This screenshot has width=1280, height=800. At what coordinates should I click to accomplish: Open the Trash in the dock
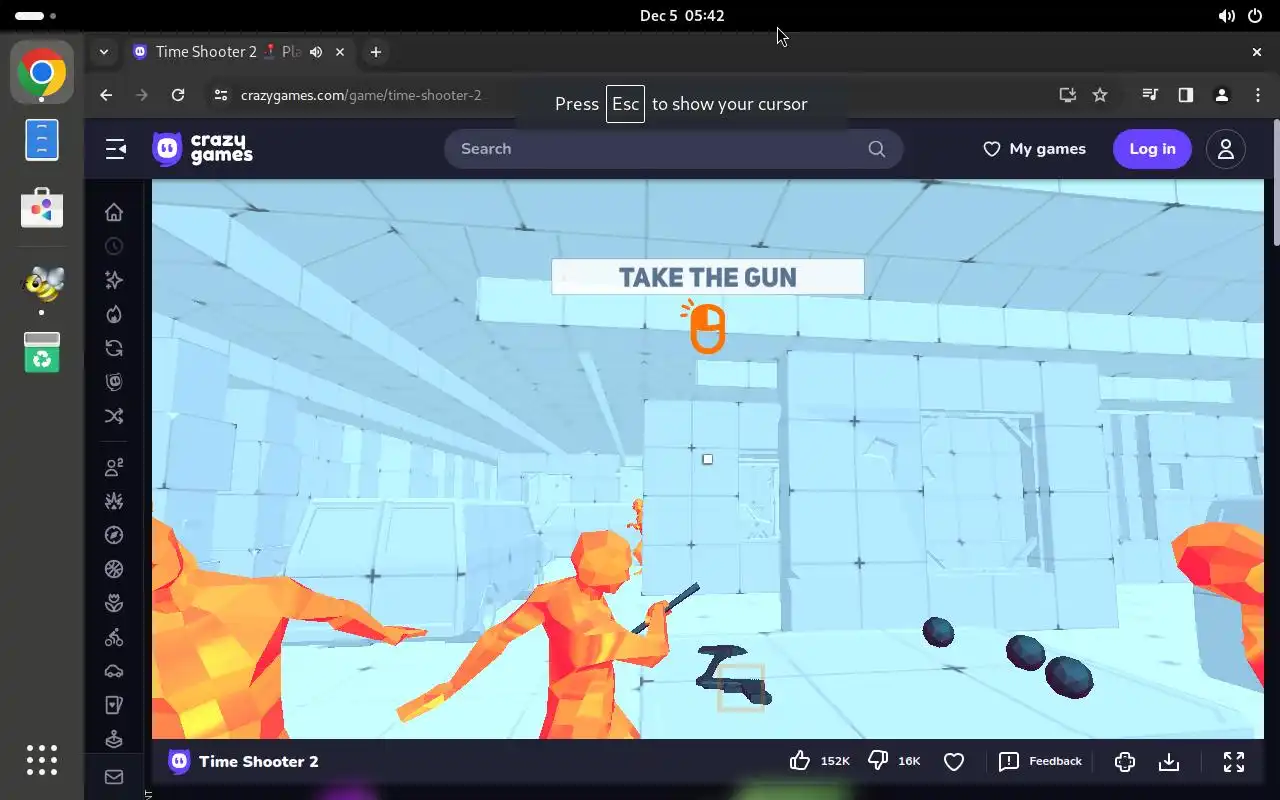point(42,352)
